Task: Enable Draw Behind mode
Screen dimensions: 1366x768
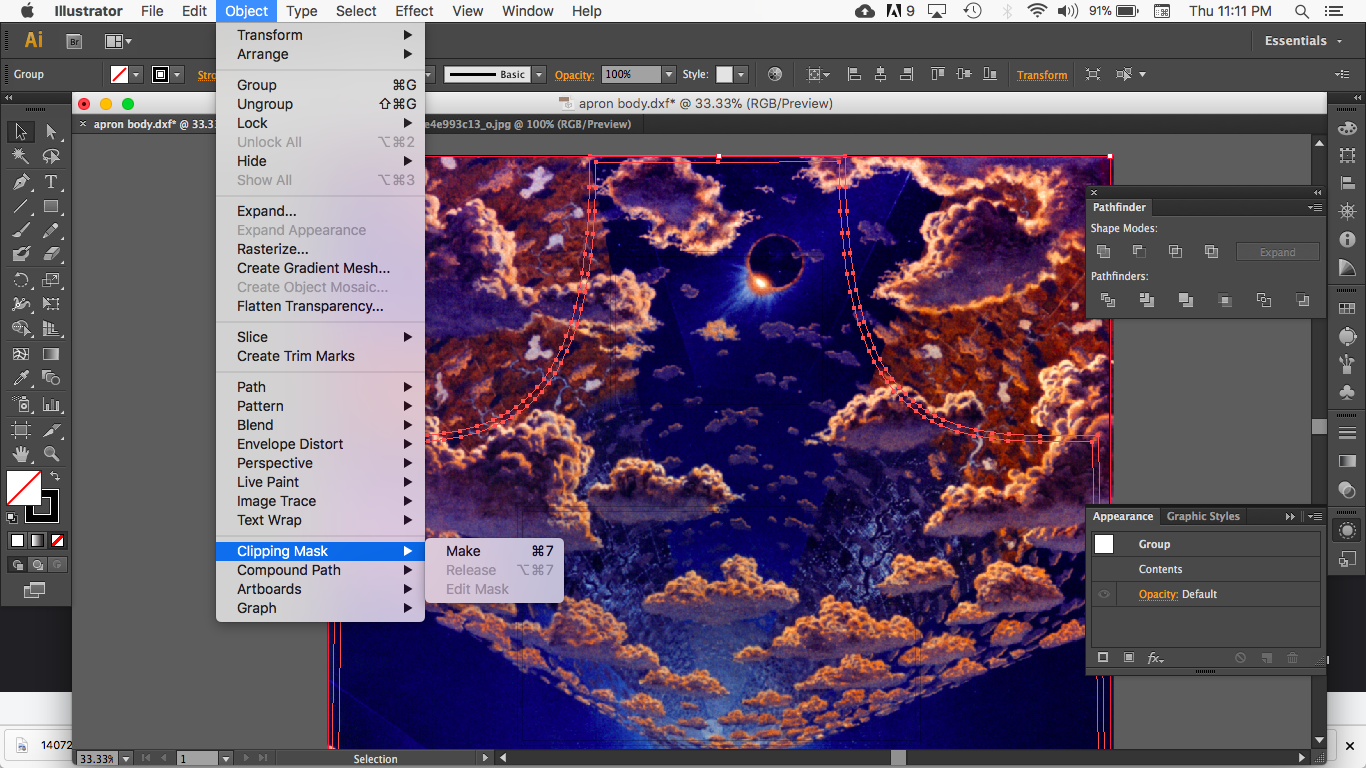Action: [x=37, y=565]
